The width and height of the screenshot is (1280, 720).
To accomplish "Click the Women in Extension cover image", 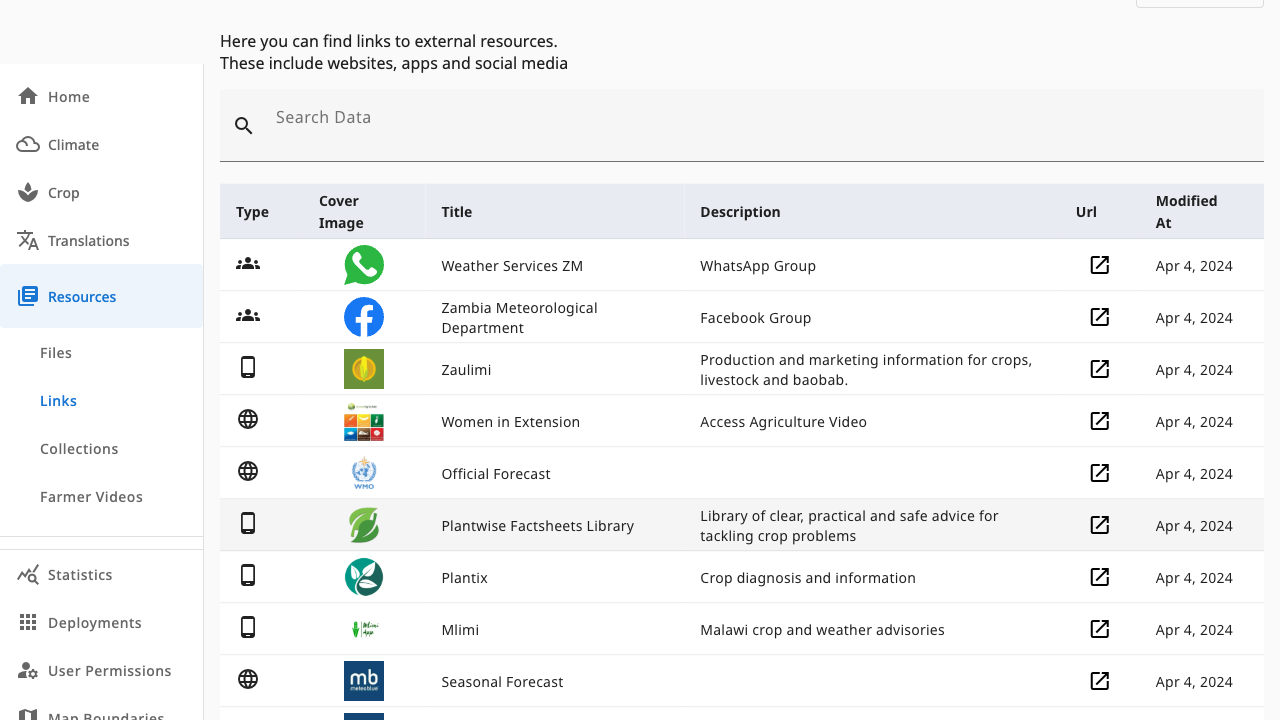I will tap(364, 421).
